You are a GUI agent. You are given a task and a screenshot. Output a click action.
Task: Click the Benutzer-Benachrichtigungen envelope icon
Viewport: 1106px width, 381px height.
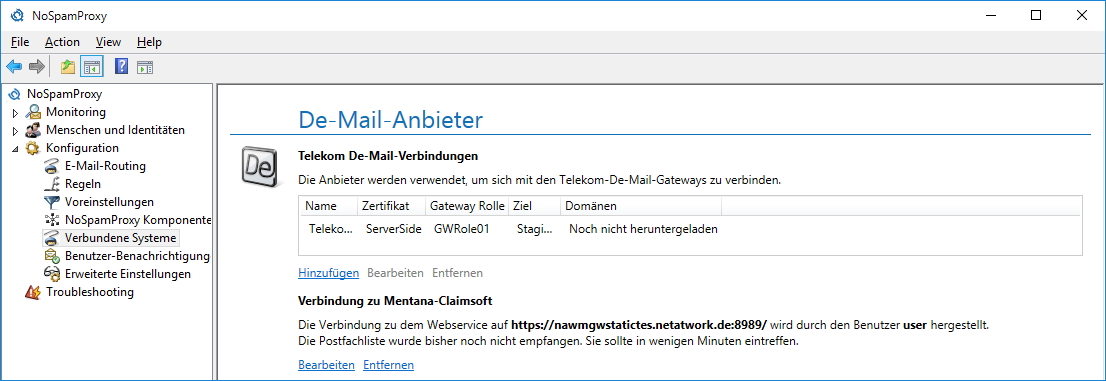[x=51, y=255]
